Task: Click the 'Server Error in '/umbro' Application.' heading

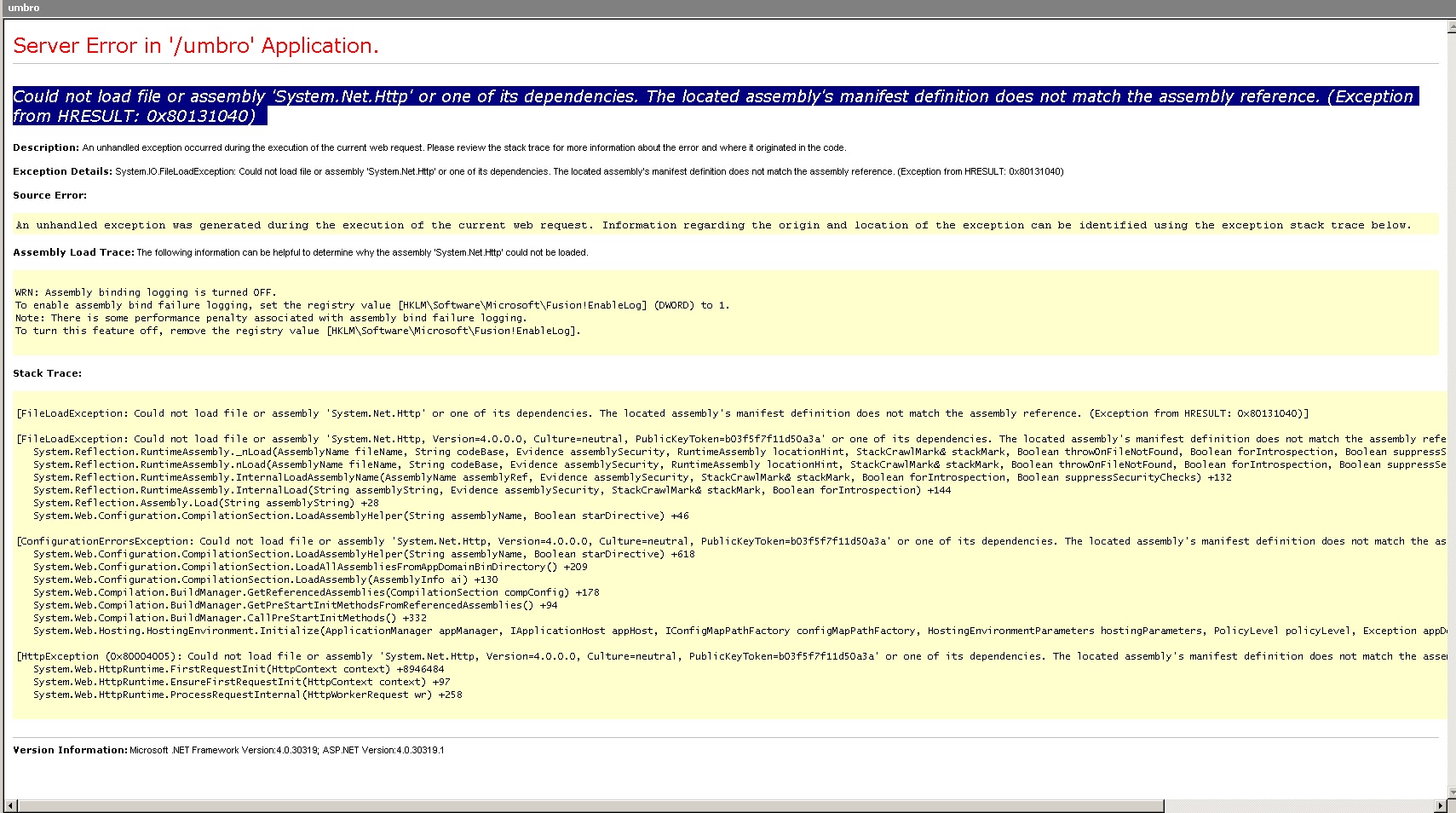Action: click(x=196, y=46)
